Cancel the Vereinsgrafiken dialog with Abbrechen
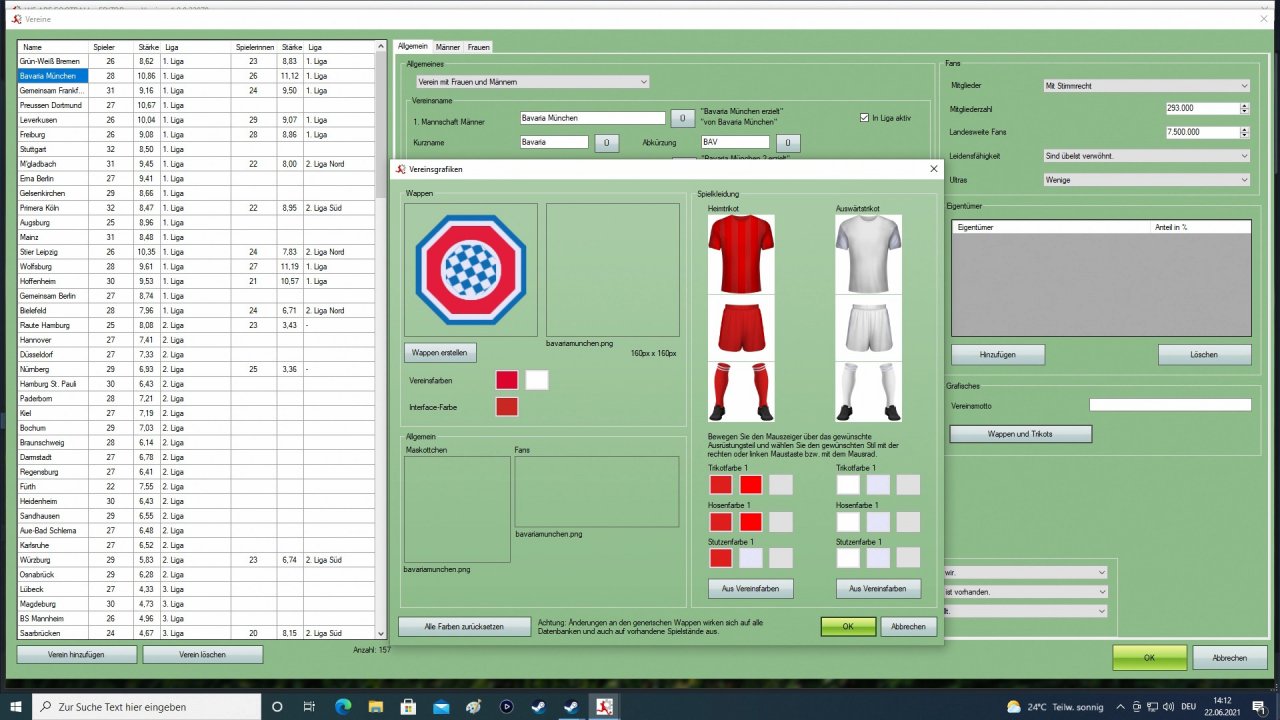Screen dimensions: 1280x720 pyautogui.click(x=909, y=627)
